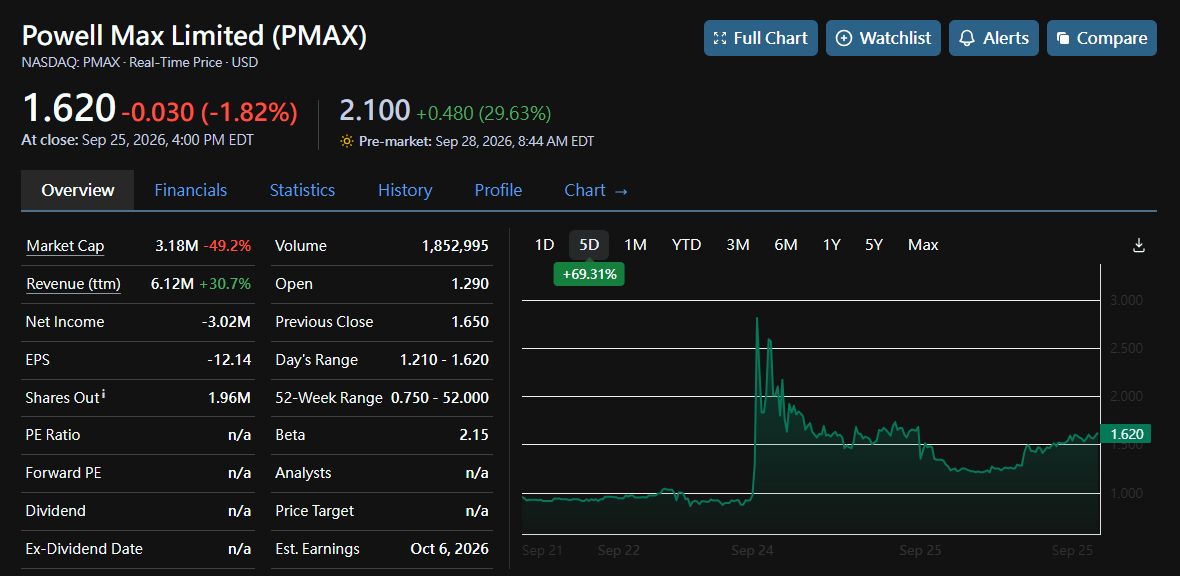Select the 1D chart range

pos(544,245)
